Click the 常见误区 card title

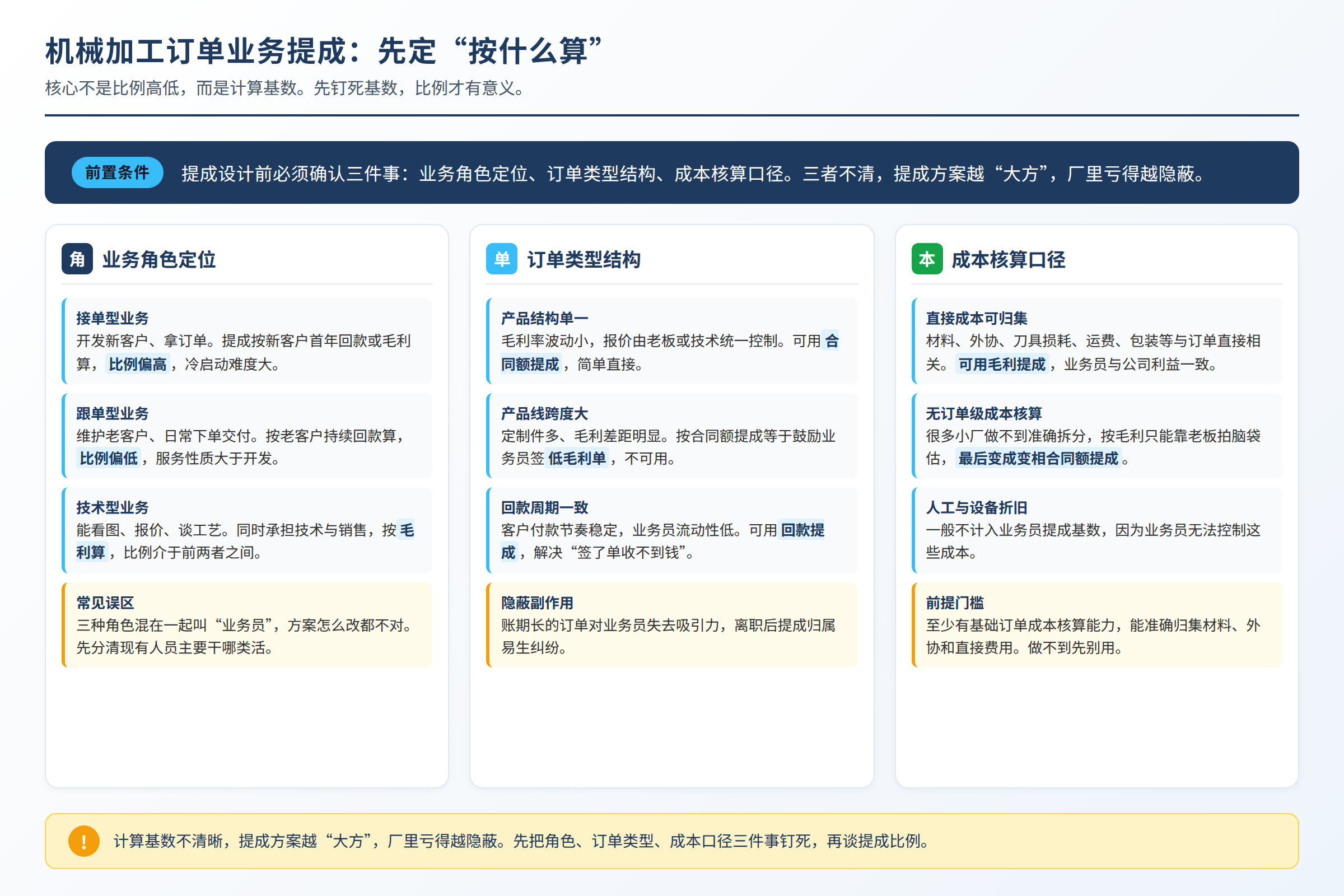(105, 603)
